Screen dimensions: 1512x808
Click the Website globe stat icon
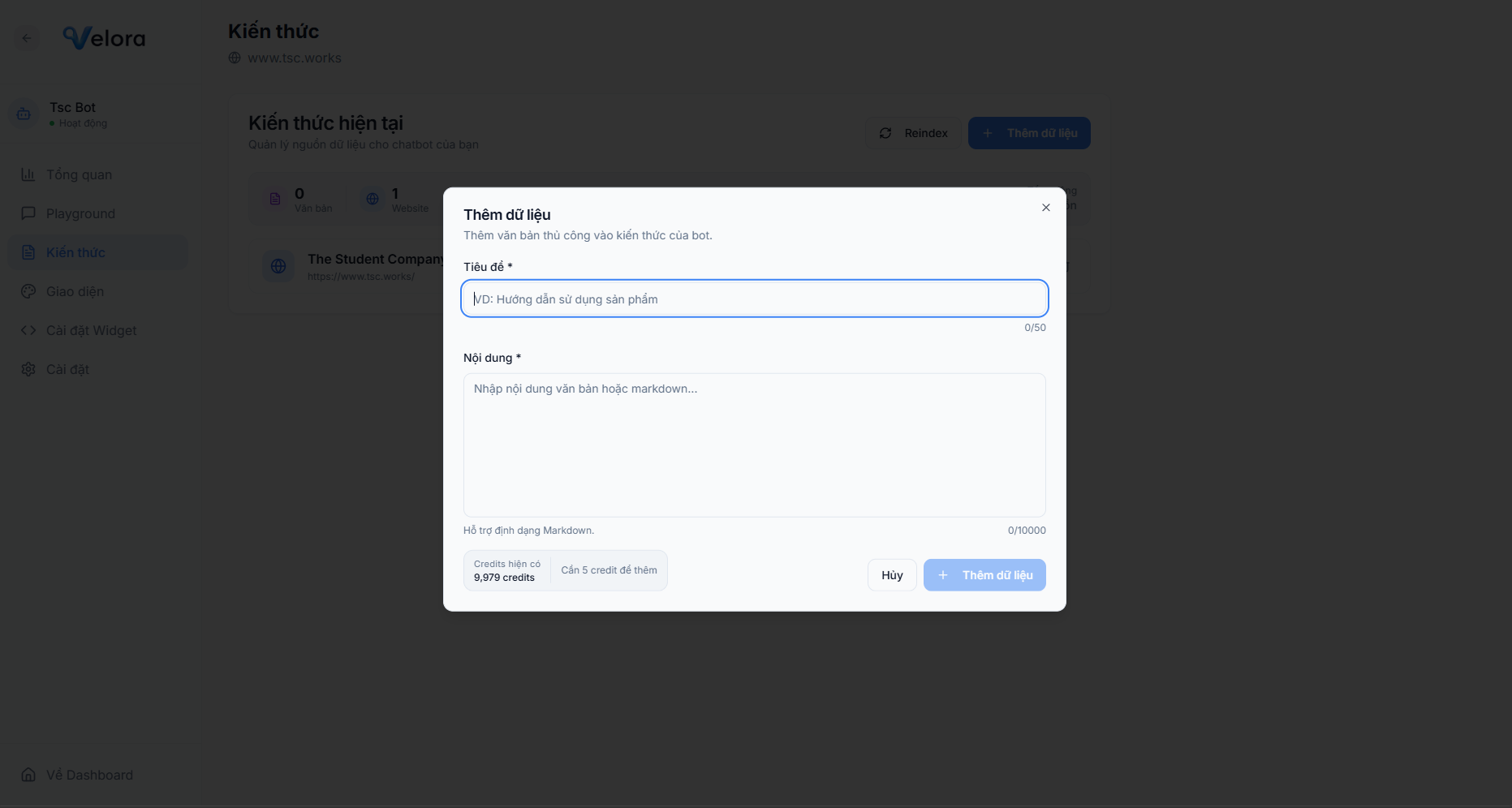click(373, 199)
